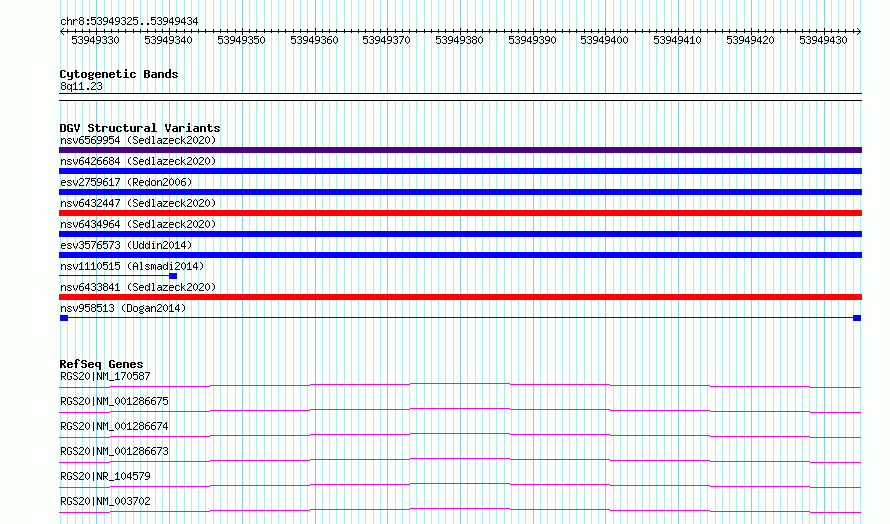Click ruler position 53949350
This screenshot has height=524, width=890.
point(241,40)
